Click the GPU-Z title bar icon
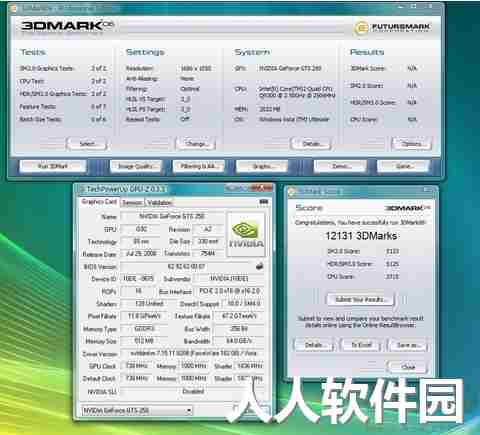The width and height of the screenshot is (480, 435). click(x=81, y=189)
